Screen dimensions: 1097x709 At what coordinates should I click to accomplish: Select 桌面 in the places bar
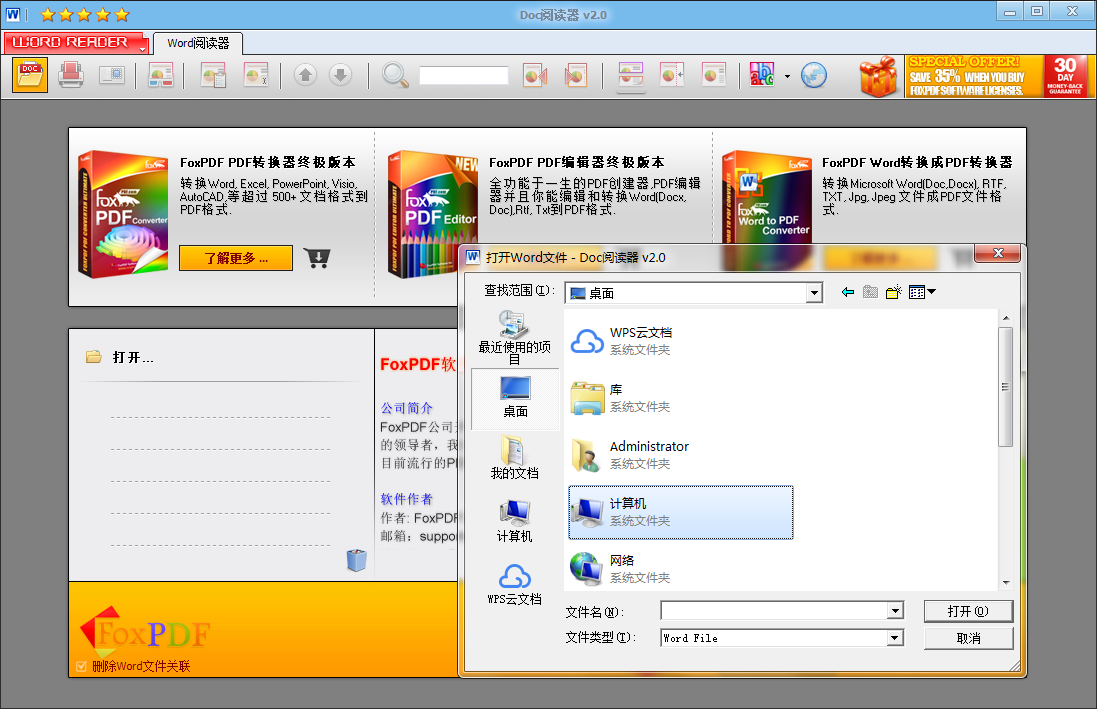(516, 398)
